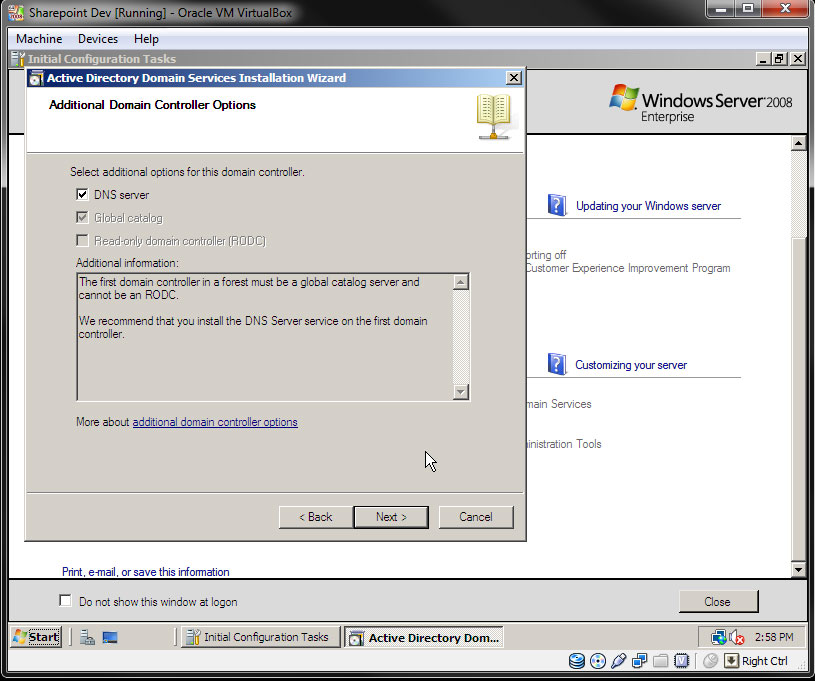Click Customer Experience Improvement Program text
The image size is (815, 681).
click(x=628, y=268)
